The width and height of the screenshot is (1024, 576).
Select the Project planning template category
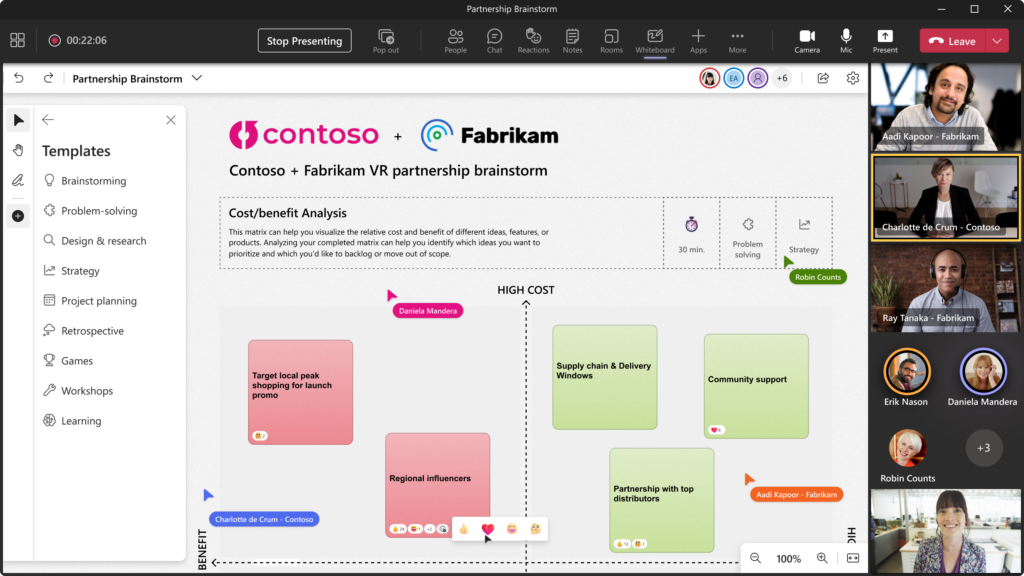pos(93,300)
